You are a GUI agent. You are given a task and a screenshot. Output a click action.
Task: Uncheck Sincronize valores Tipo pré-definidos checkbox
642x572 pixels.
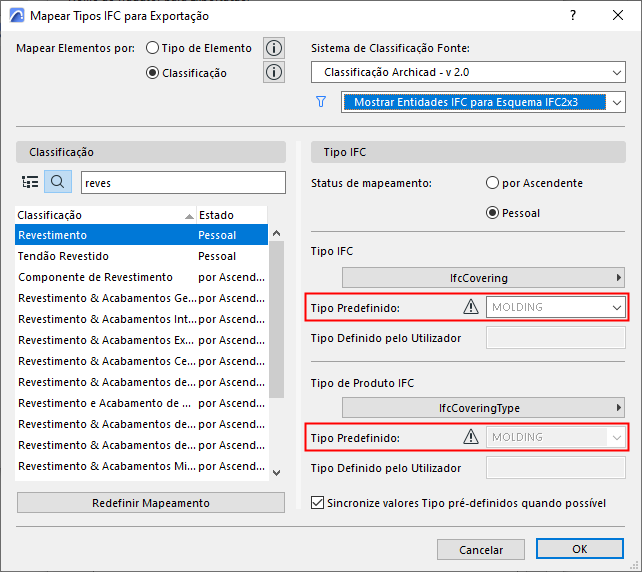[x=319, y=503]
